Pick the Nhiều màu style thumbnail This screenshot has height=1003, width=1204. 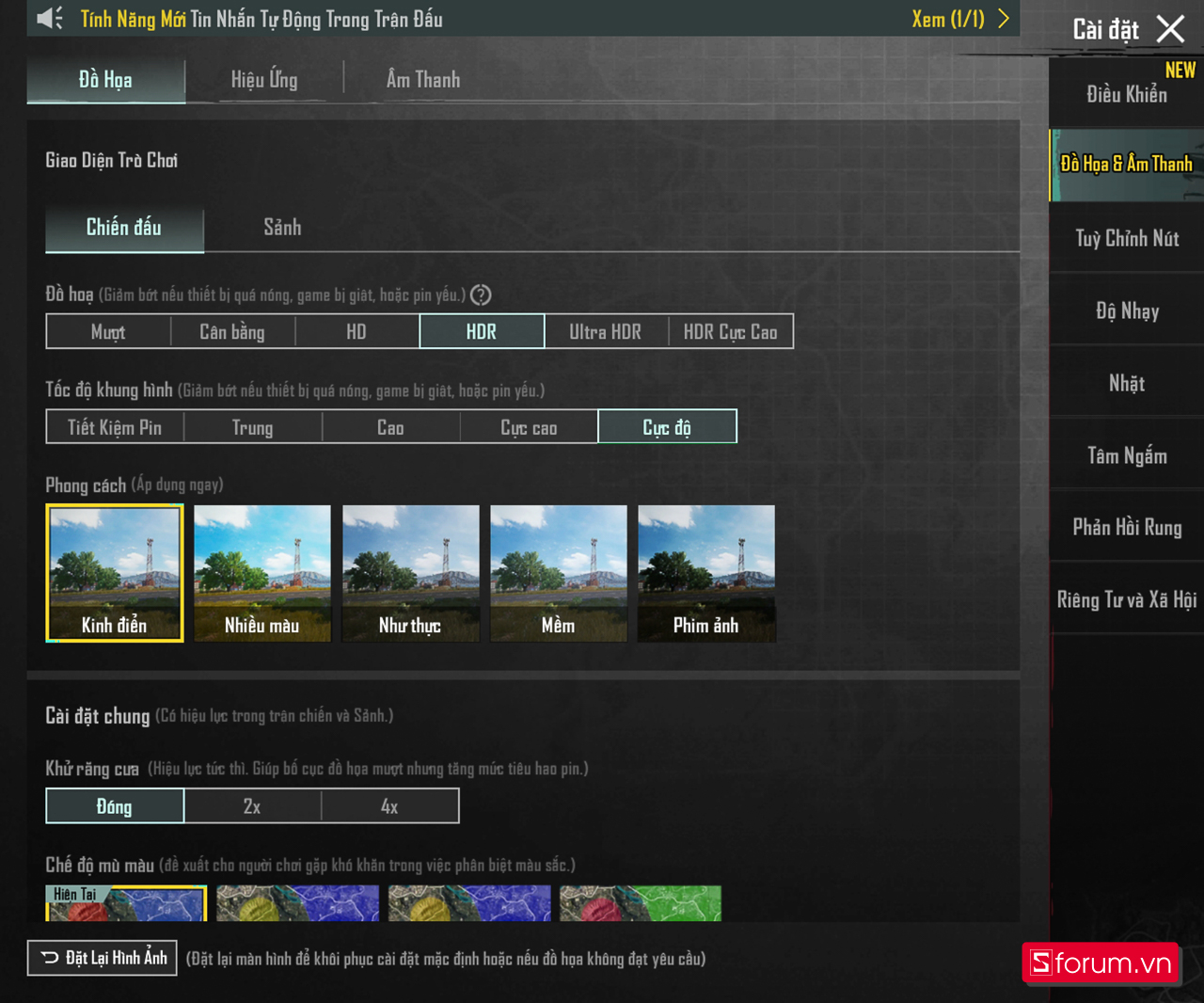(x=262, y=574)
